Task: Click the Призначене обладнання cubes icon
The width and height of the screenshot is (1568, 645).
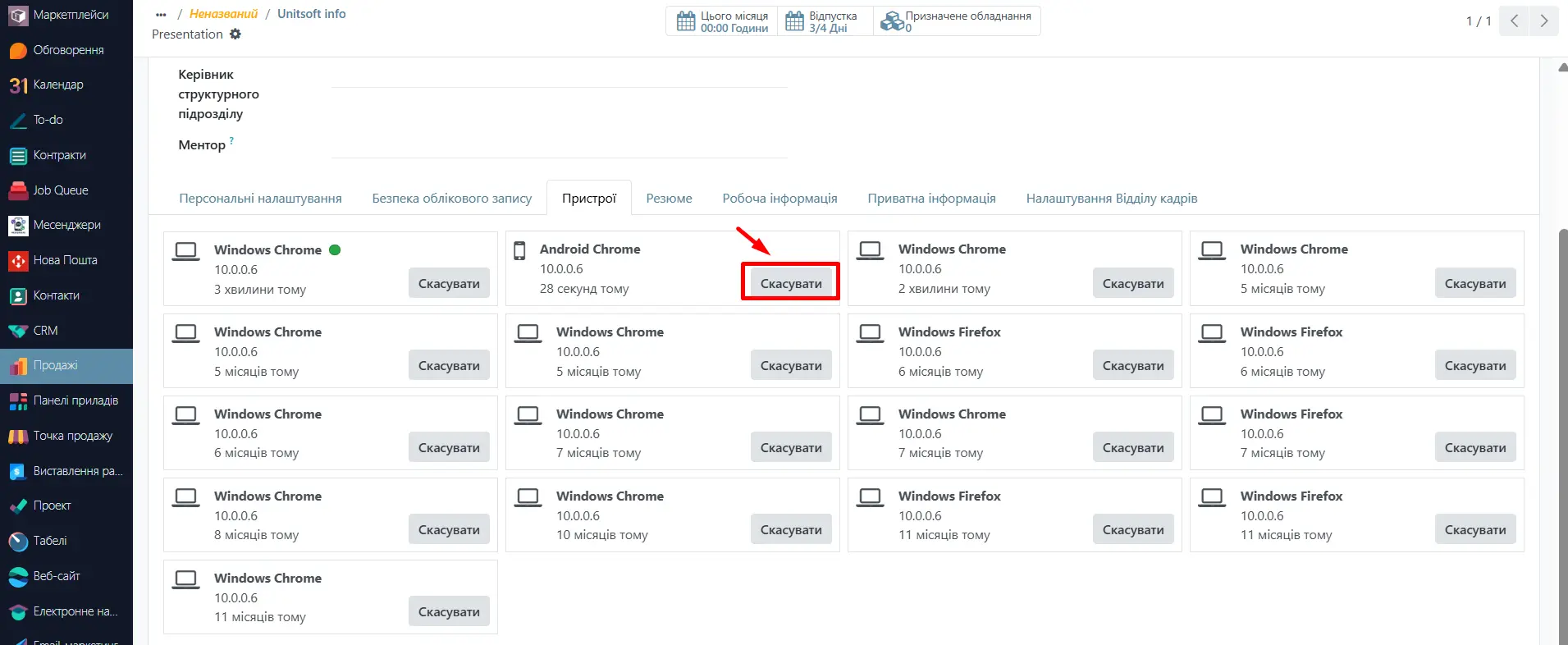Action: pyautogui.click(x=891, y=21)
